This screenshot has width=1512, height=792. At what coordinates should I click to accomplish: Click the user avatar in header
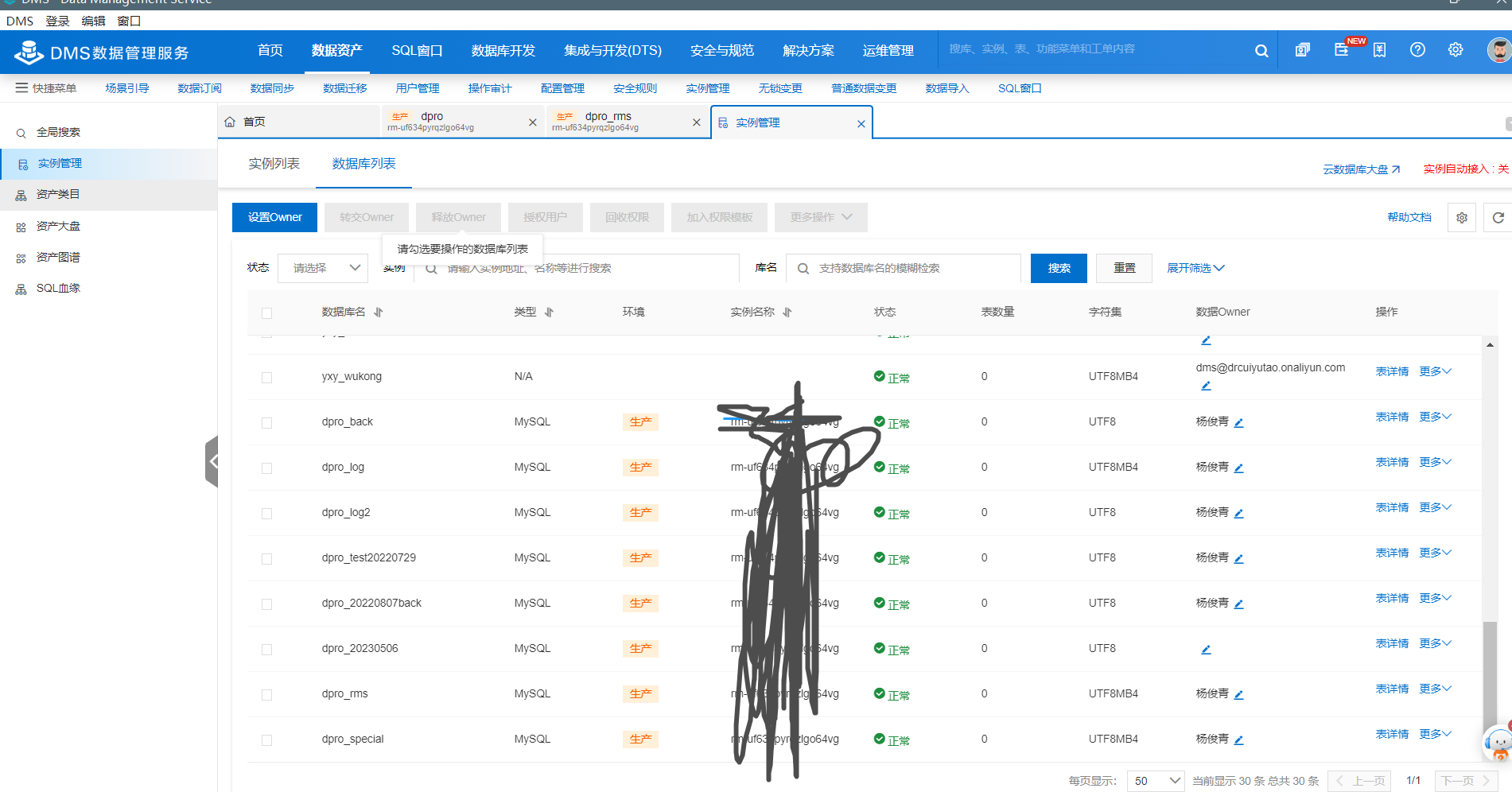[x=1499, y=50]
